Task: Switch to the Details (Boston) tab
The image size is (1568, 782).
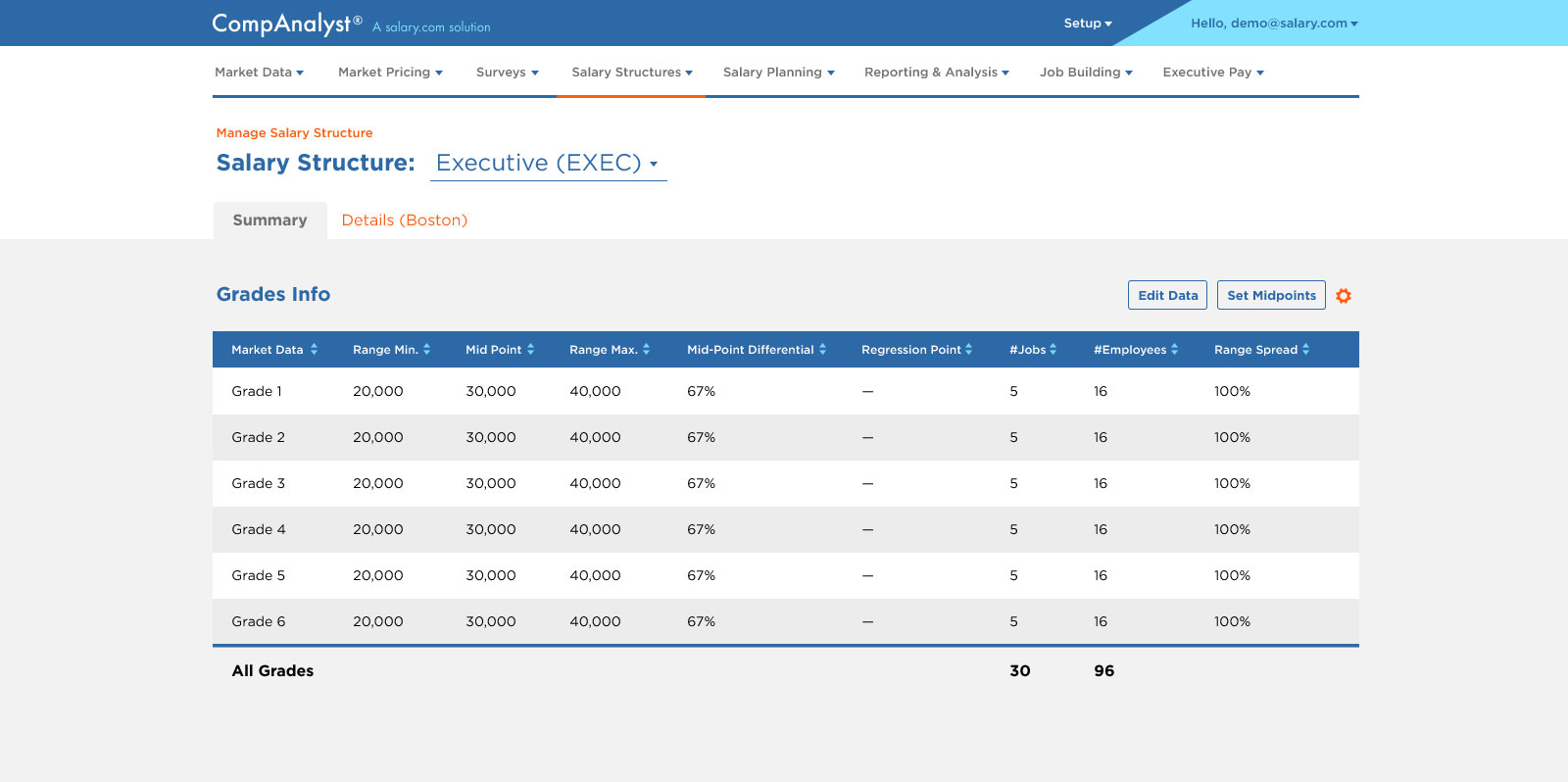Action: [x=404, y=220]
